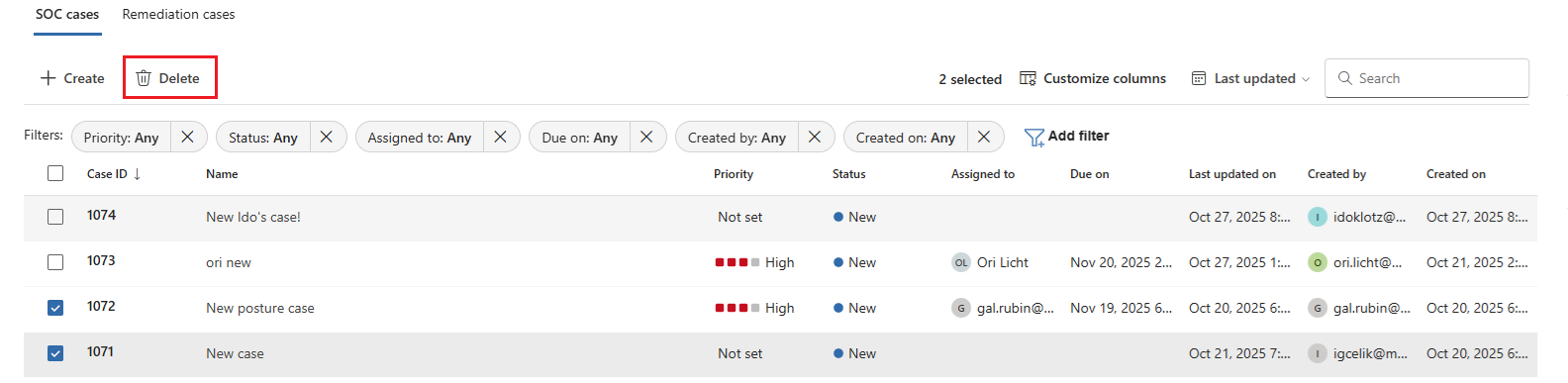Remove the Status filter with its X
The height and width of the screenshot is (383, 1568).
[326, 137]
